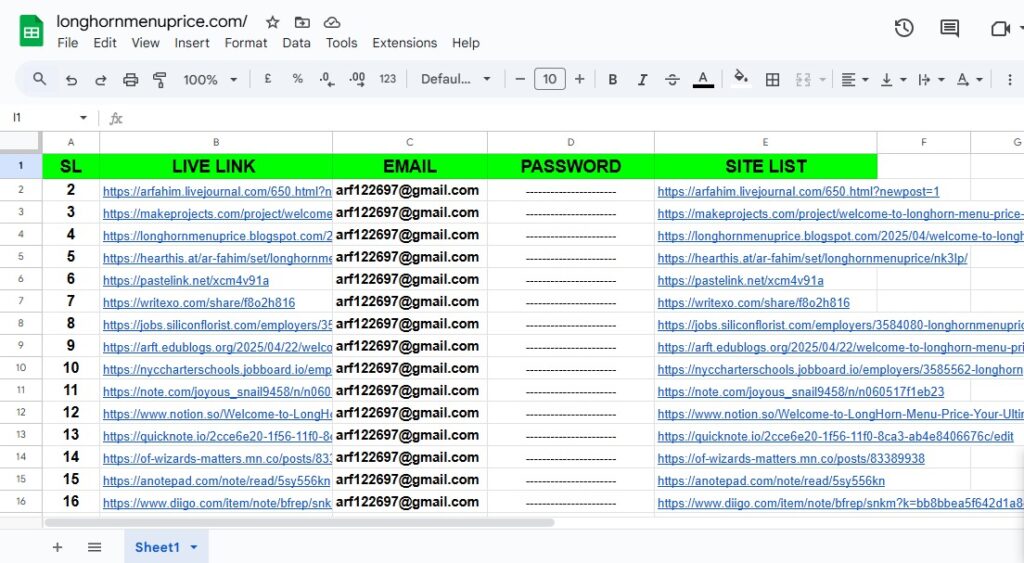Expand the merge cells options arrow
This screenshot has width=1024, height=563.
coord(822,80)
